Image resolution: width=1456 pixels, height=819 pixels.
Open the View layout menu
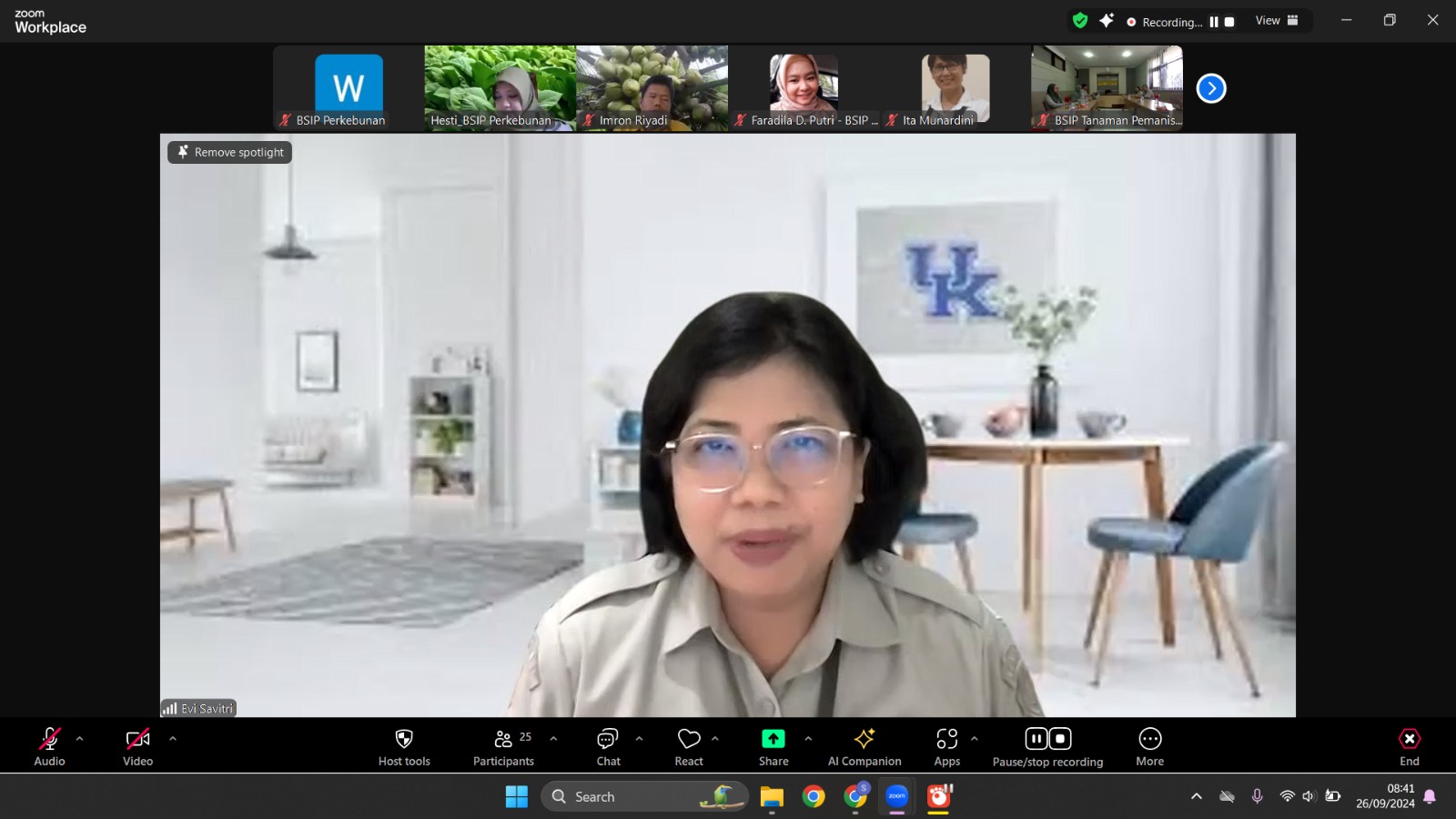[x=1277, y=21]
